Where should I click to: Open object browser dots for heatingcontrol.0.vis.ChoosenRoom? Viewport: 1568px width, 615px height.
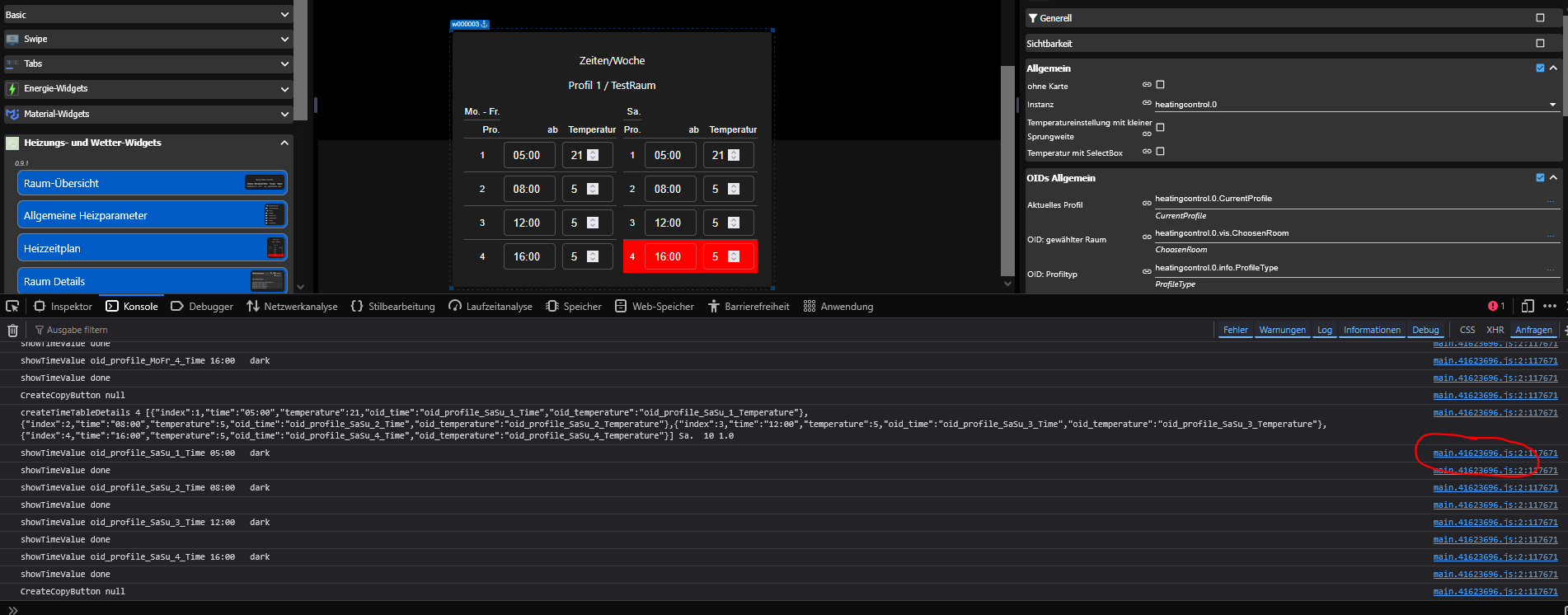(1550, 236)
